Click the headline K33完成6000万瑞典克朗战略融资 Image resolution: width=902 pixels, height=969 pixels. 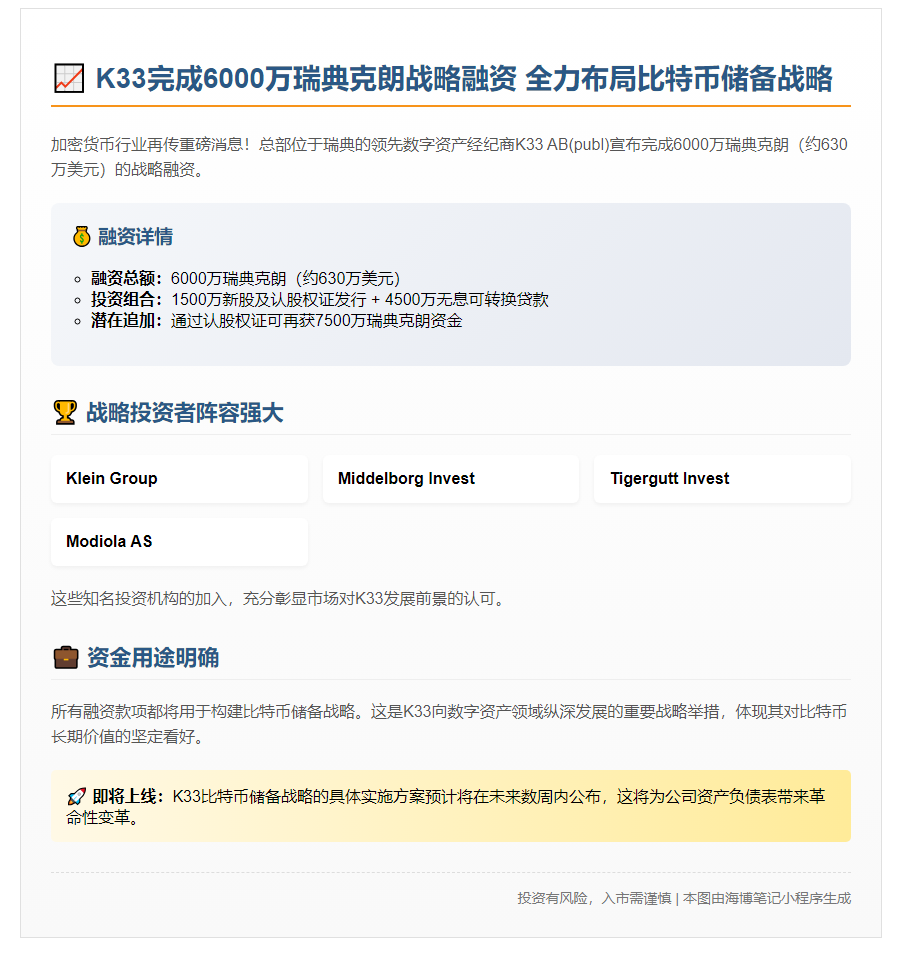(306, 79)
